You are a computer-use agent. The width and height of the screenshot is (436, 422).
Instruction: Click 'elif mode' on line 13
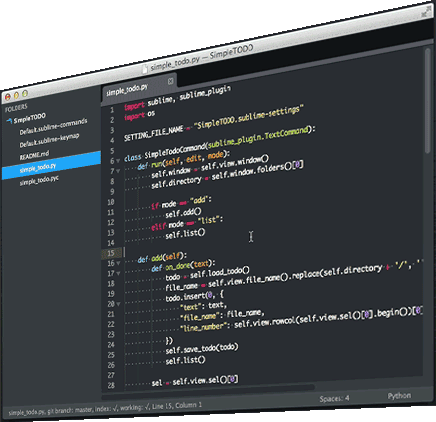[167, 226]
